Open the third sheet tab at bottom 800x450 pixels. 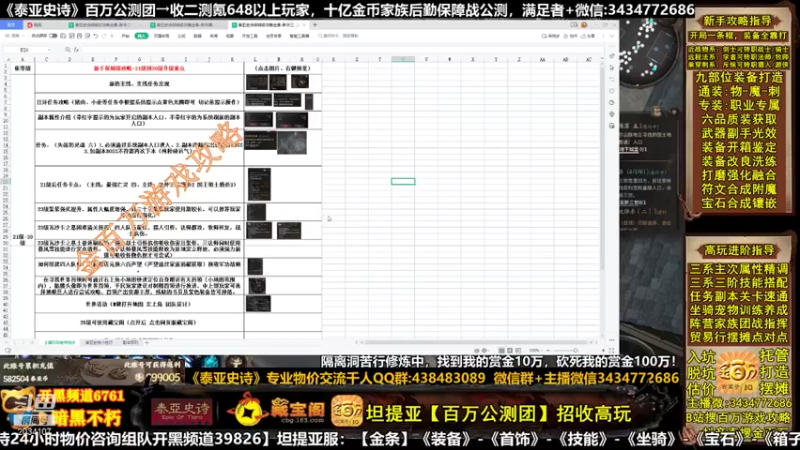[x=131, y=342]
